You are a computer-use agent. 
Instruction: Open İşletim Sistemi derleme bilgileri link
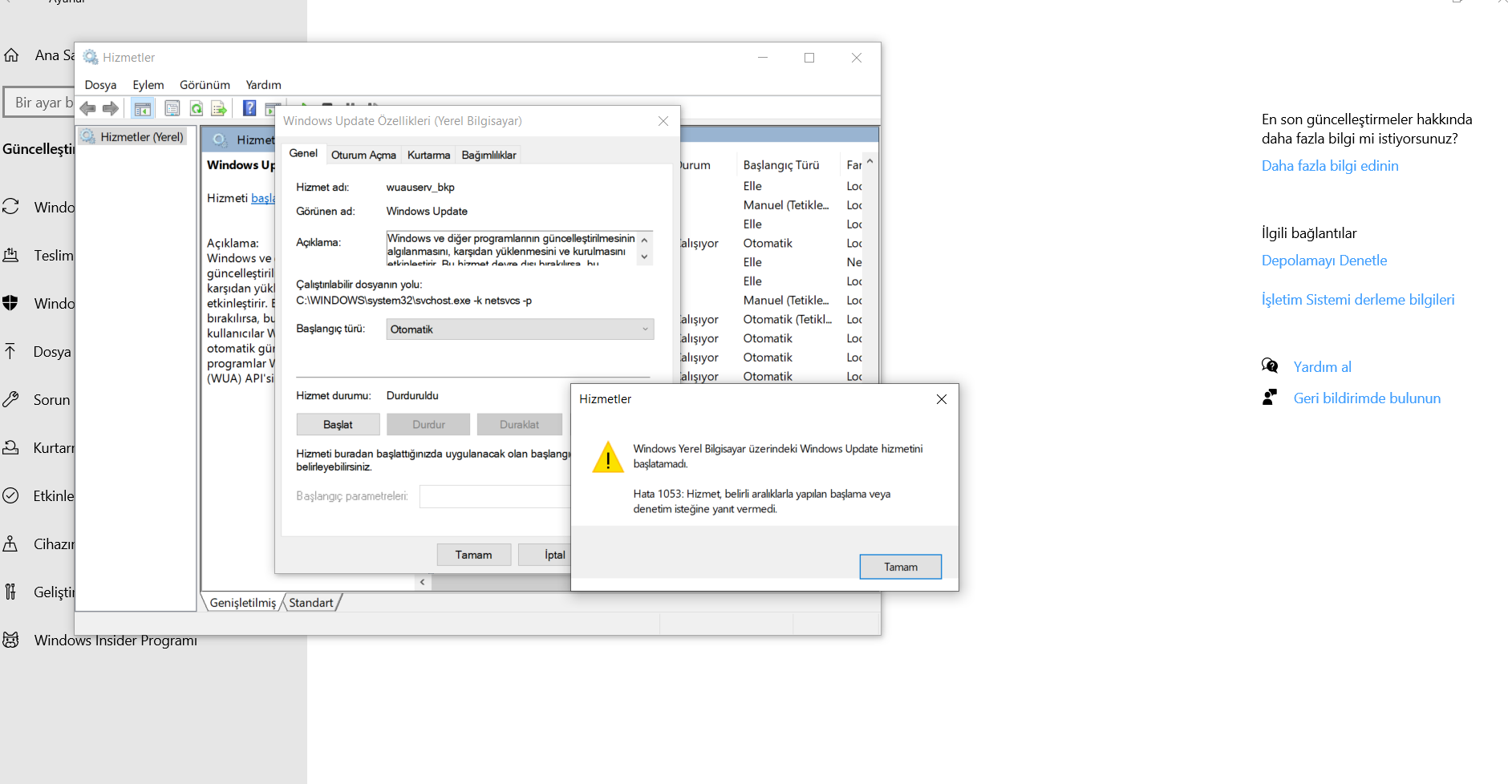[1358, 300]
